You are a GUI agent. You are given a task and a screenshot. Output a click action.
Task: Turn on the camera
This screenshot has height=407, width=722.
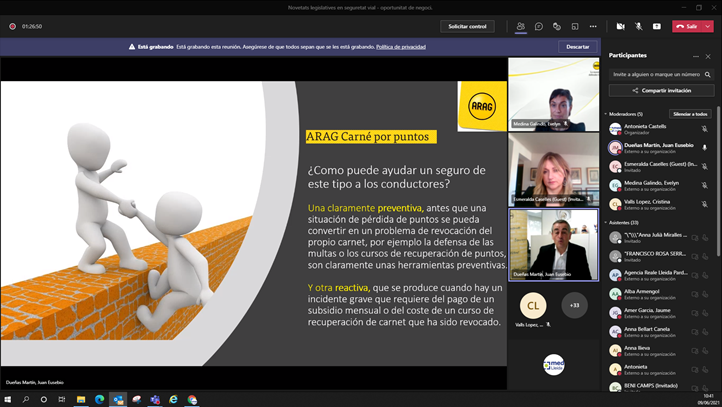[x=620, y=26]
